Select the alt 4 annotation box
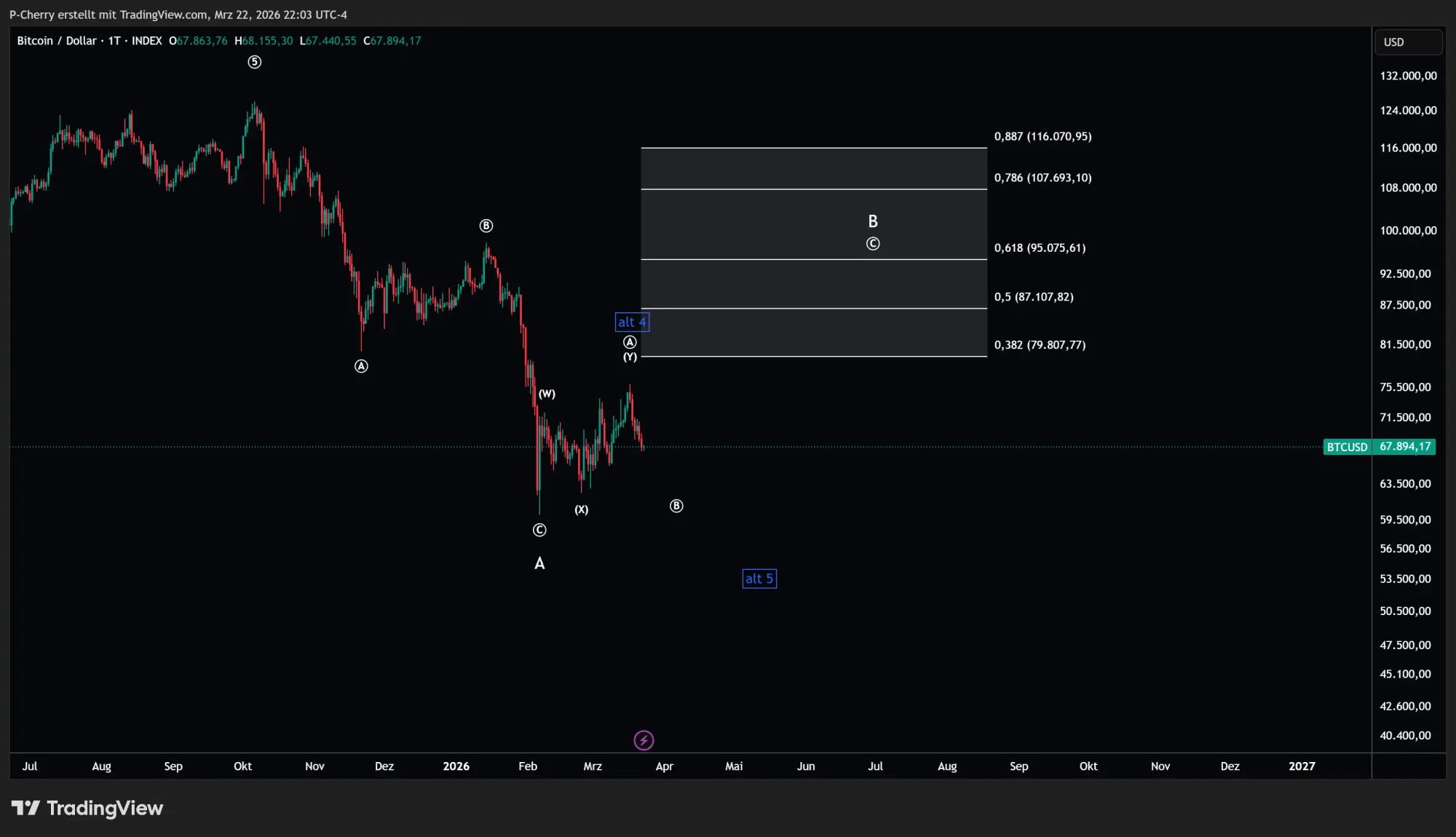The image size is (1456, 837). 631,322
